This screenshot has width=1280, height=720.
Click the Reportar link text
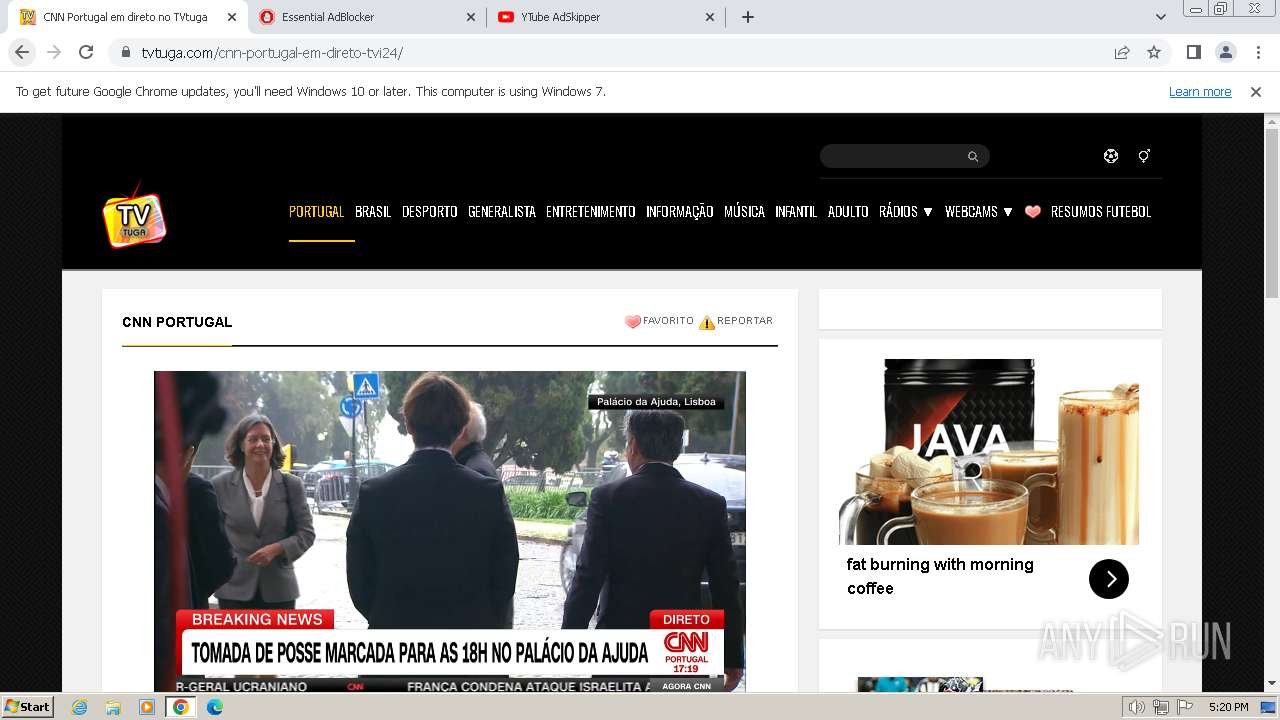(745, 321)
